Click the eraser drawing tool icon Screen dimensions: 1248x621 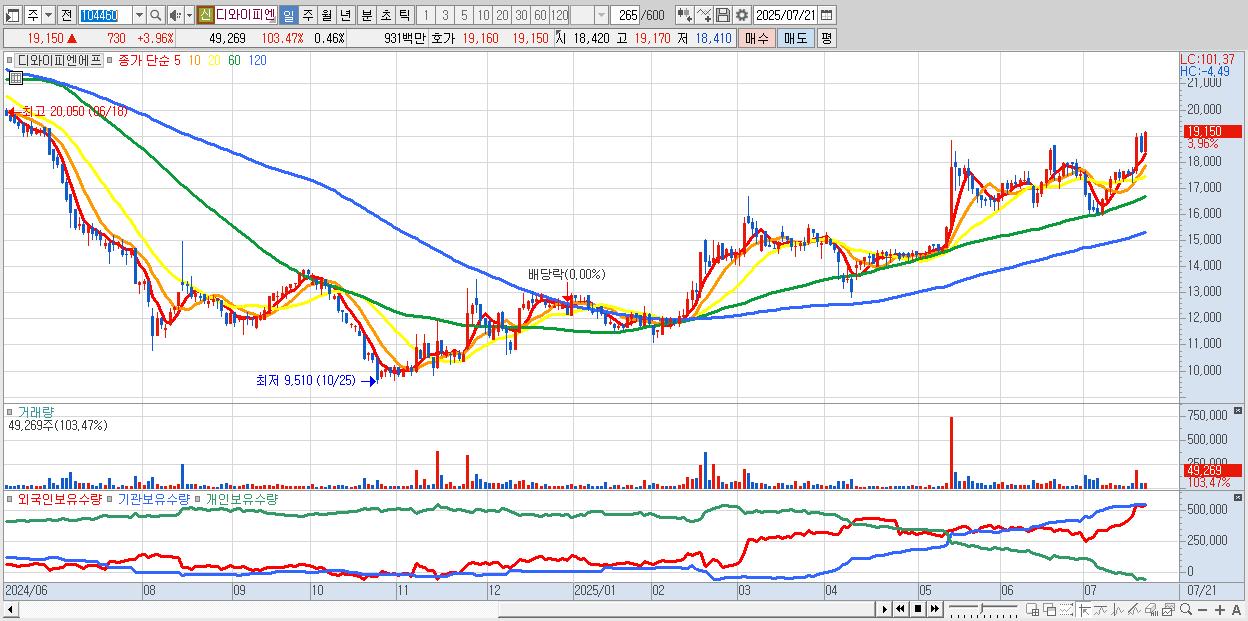(1151, 609)
